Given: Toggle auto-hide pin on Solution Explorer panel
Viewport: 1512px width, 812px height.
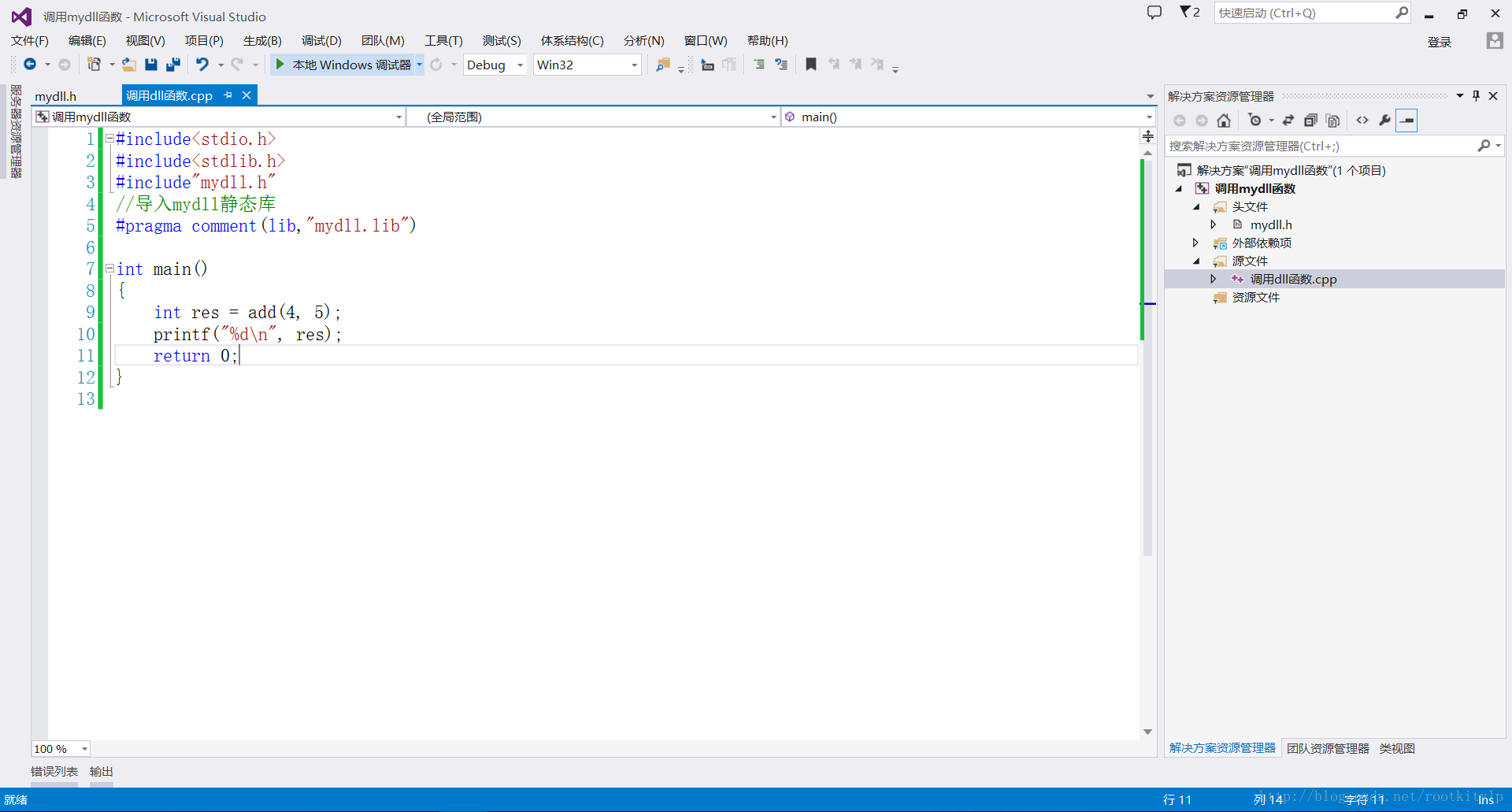Looking at the screenshot, I should (1476, 96).
